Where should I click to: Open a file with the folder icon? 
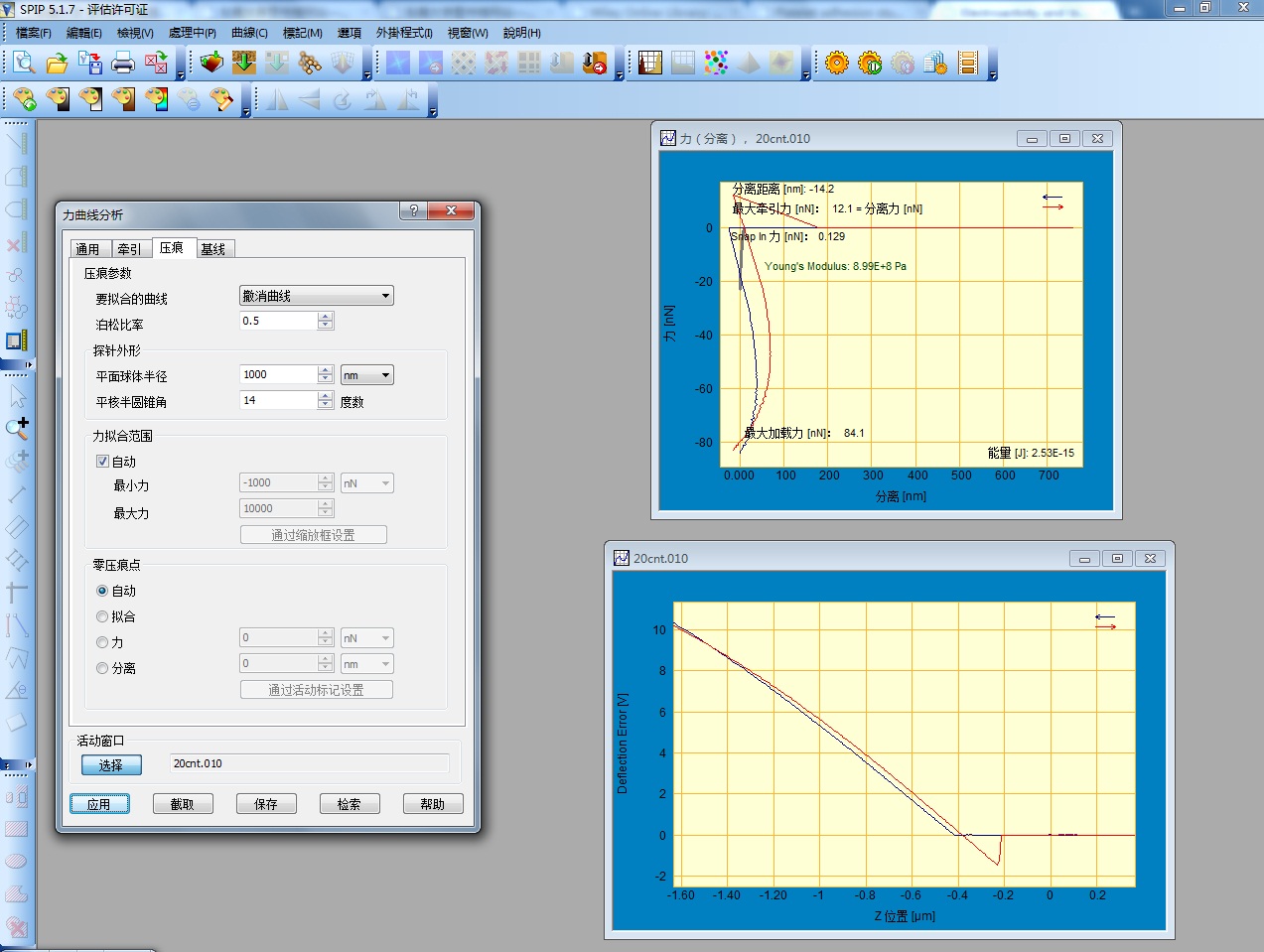(x=58, y=64)
